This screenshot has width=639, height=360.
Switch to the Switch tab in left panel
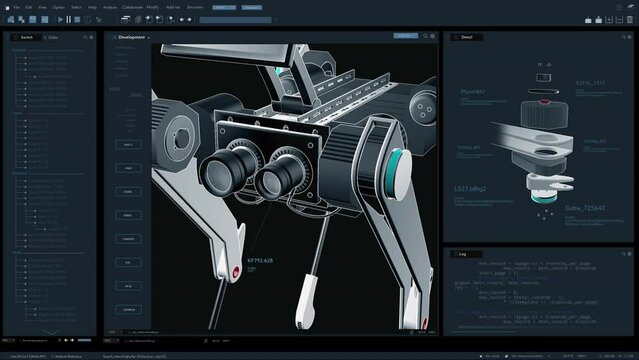point(26,37)
